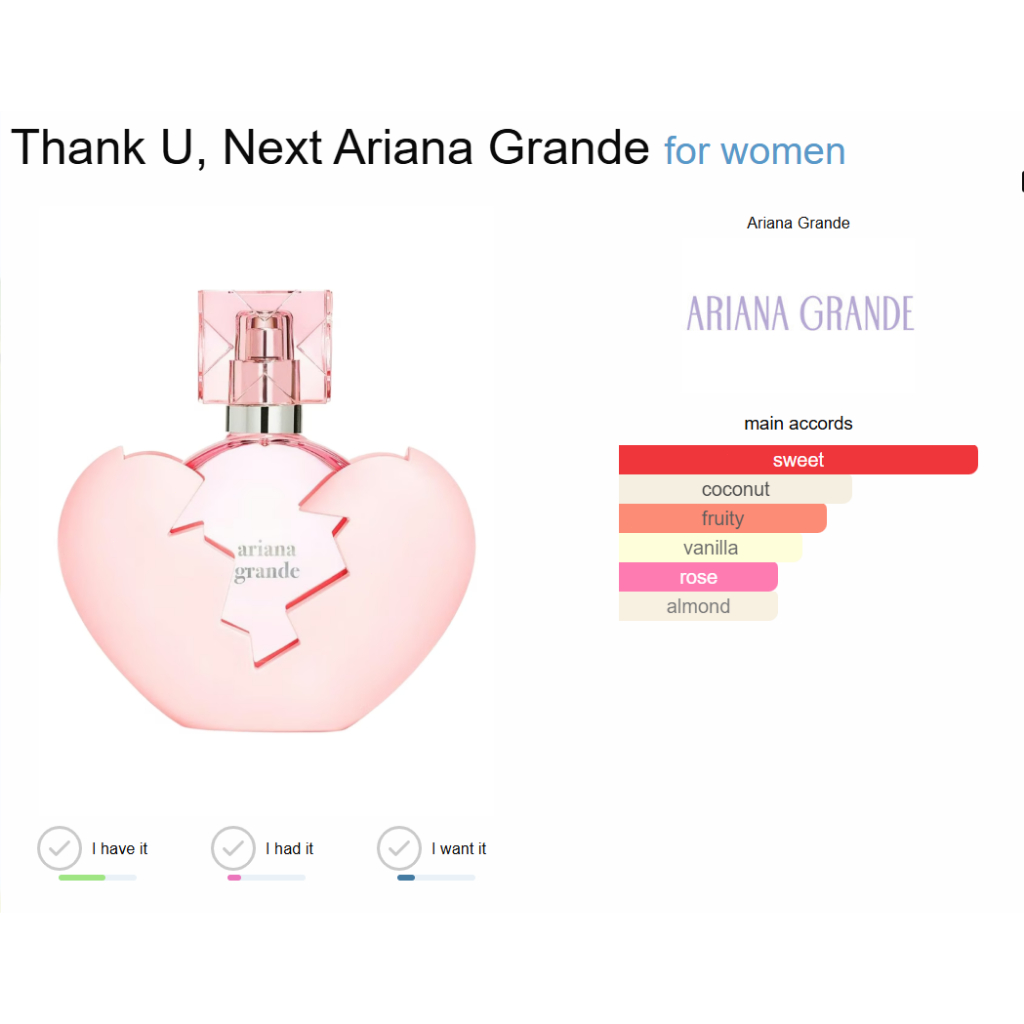This screenshot has width=1024, height=1024.
Task: Click the blue bar under 'I want it'
Action: point(406,877)
